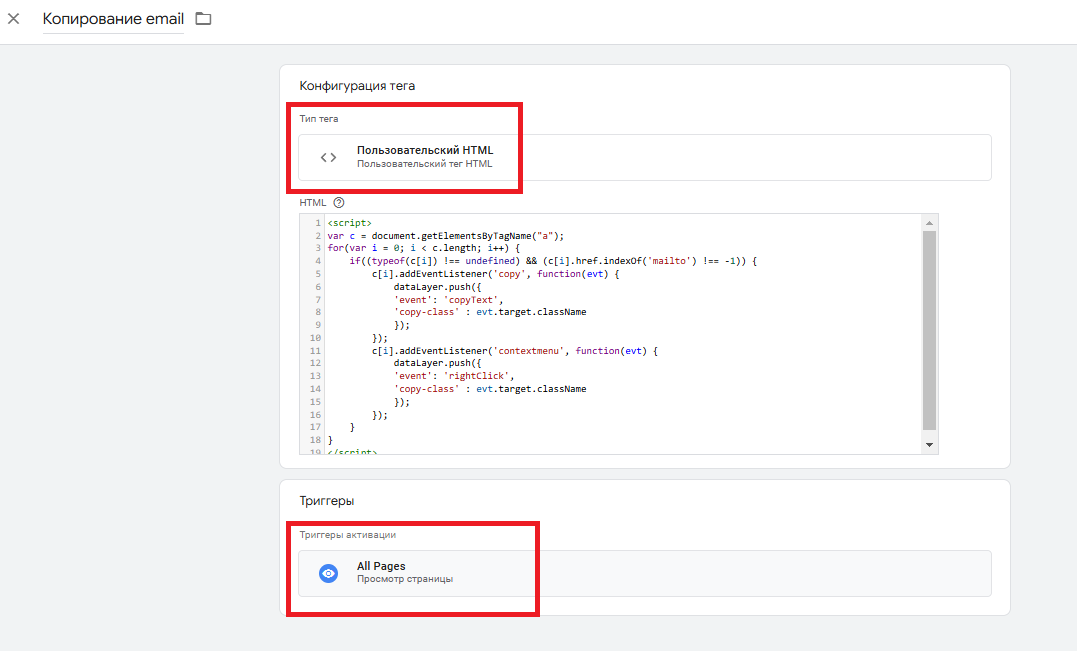Click the X icon to close the tag editor
This screenshot has height=651, width=1077.
tap(14, 18)
